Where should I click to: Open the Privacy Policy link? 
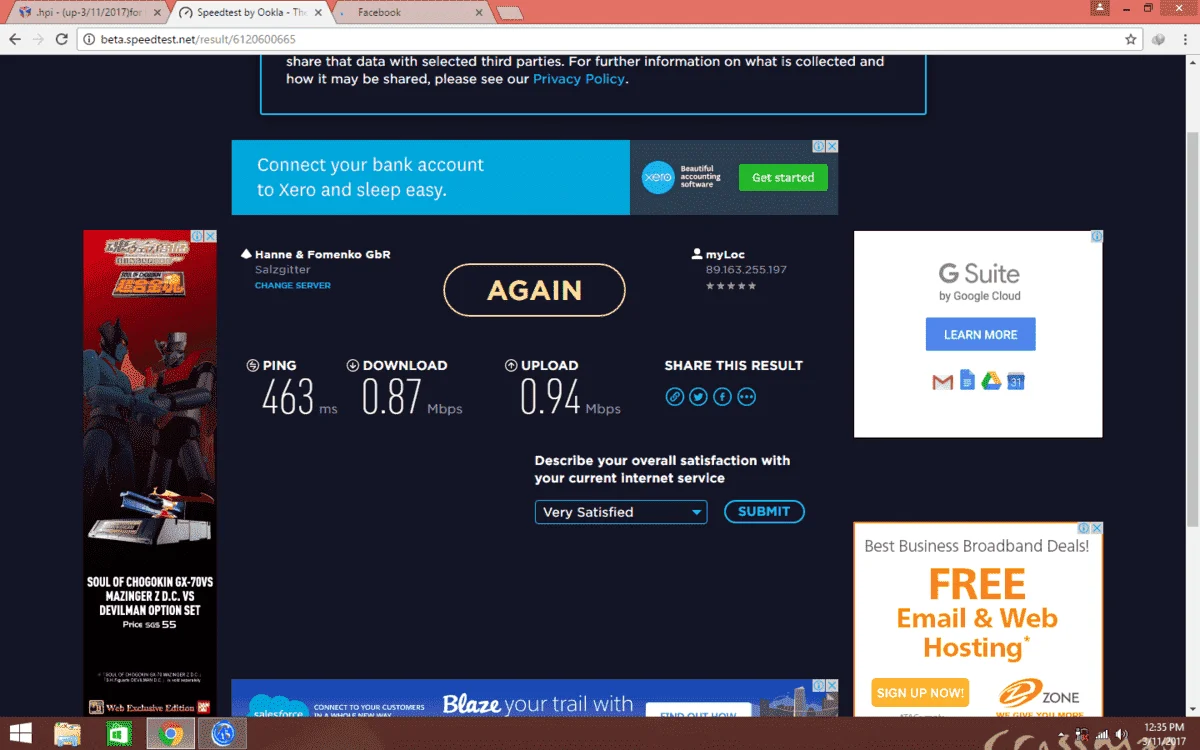pyautogui.click(x=579, y=79)
